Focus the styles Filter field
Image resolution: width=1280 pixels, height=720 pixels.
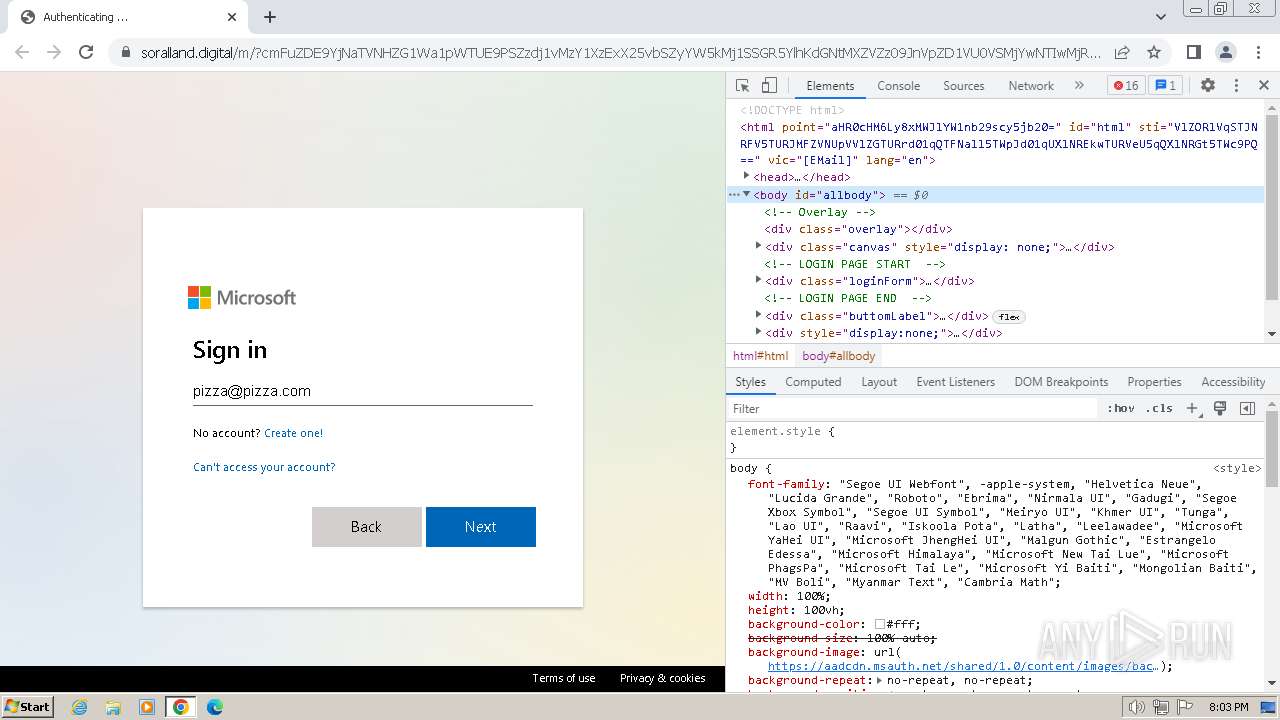912,409
